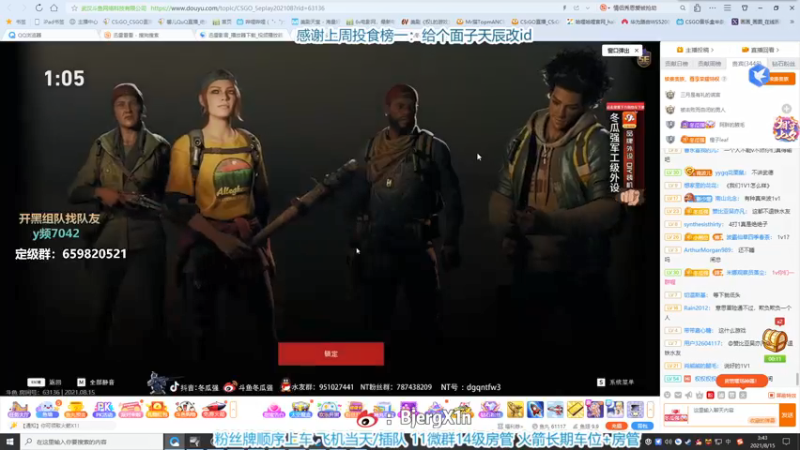Select the pink heart gift icon
Viewport: 800px width, 450px height.
click(x=273, y=410)
